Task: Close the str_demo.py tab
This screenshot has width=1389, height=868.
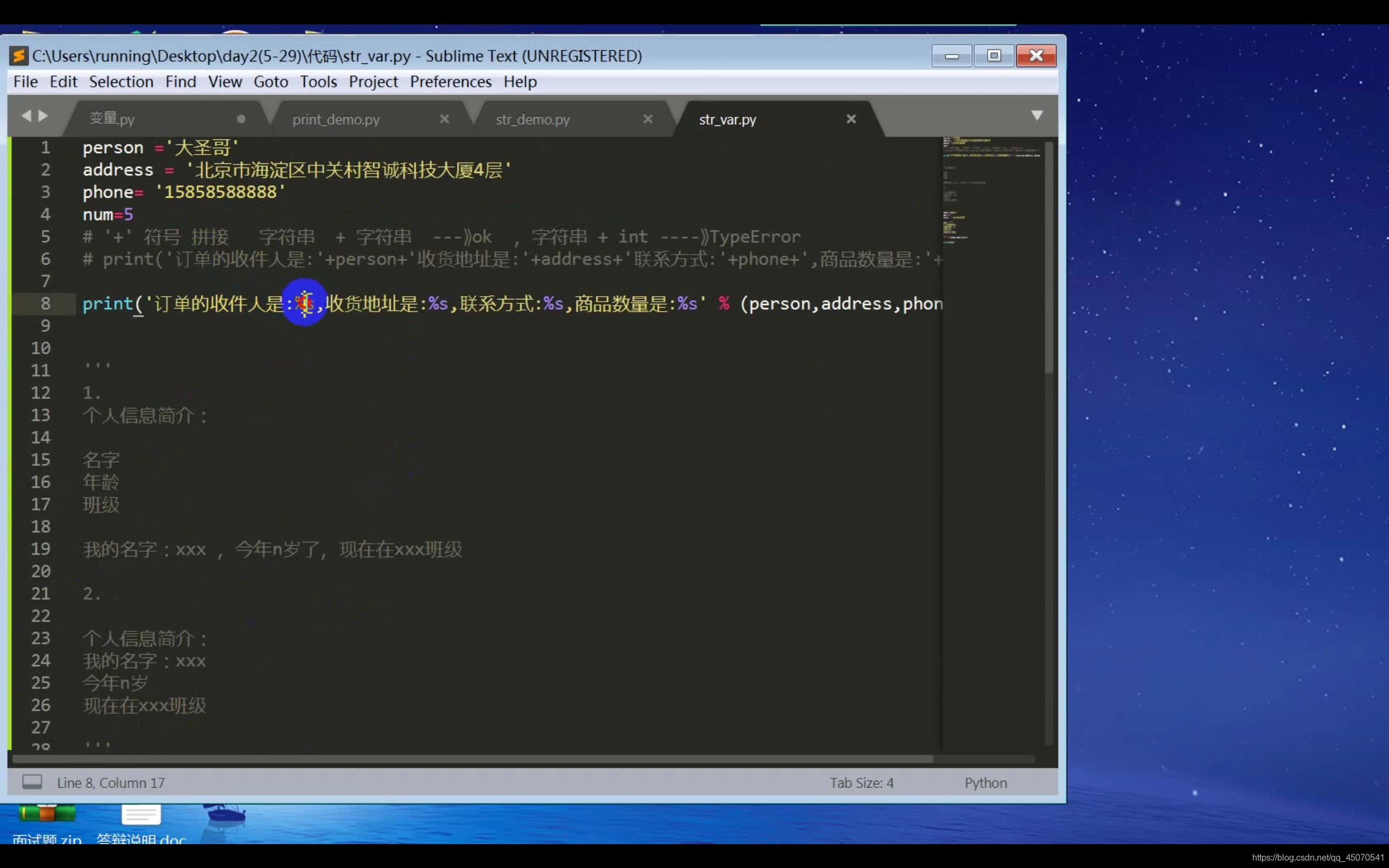Action: pyautogui.click(x=647, y=119)
